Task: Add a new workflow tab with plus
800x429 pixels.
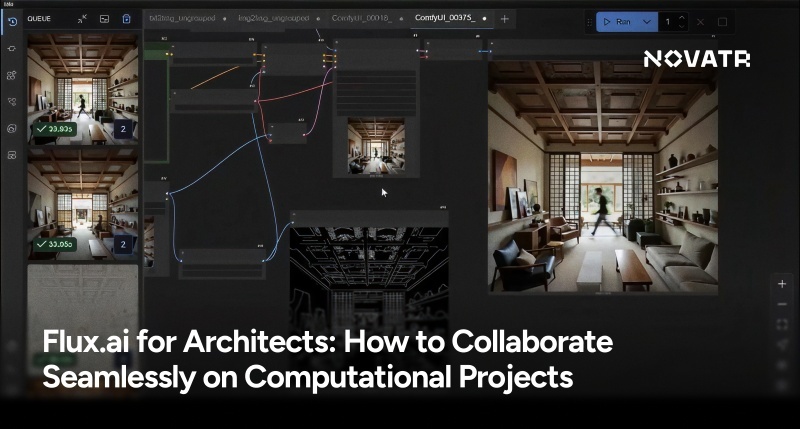Action: [x=504, y=18]
